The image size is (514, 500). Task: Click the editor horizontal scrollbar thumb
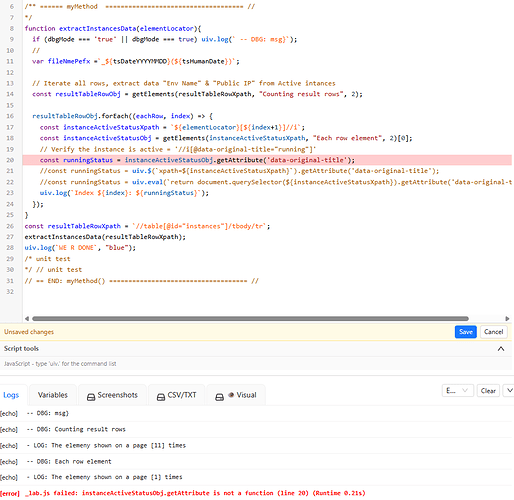pyautogui.click(x=250, y=318)
